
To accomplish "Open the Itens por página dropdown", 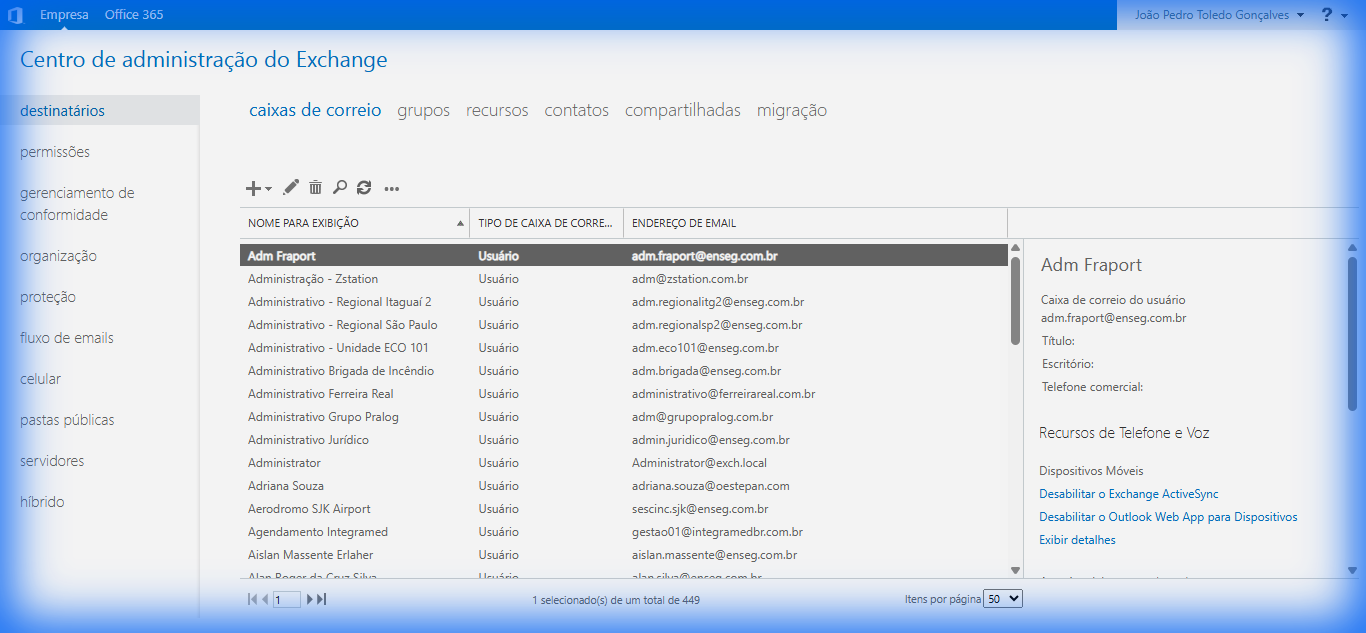I will point(1003,598).
